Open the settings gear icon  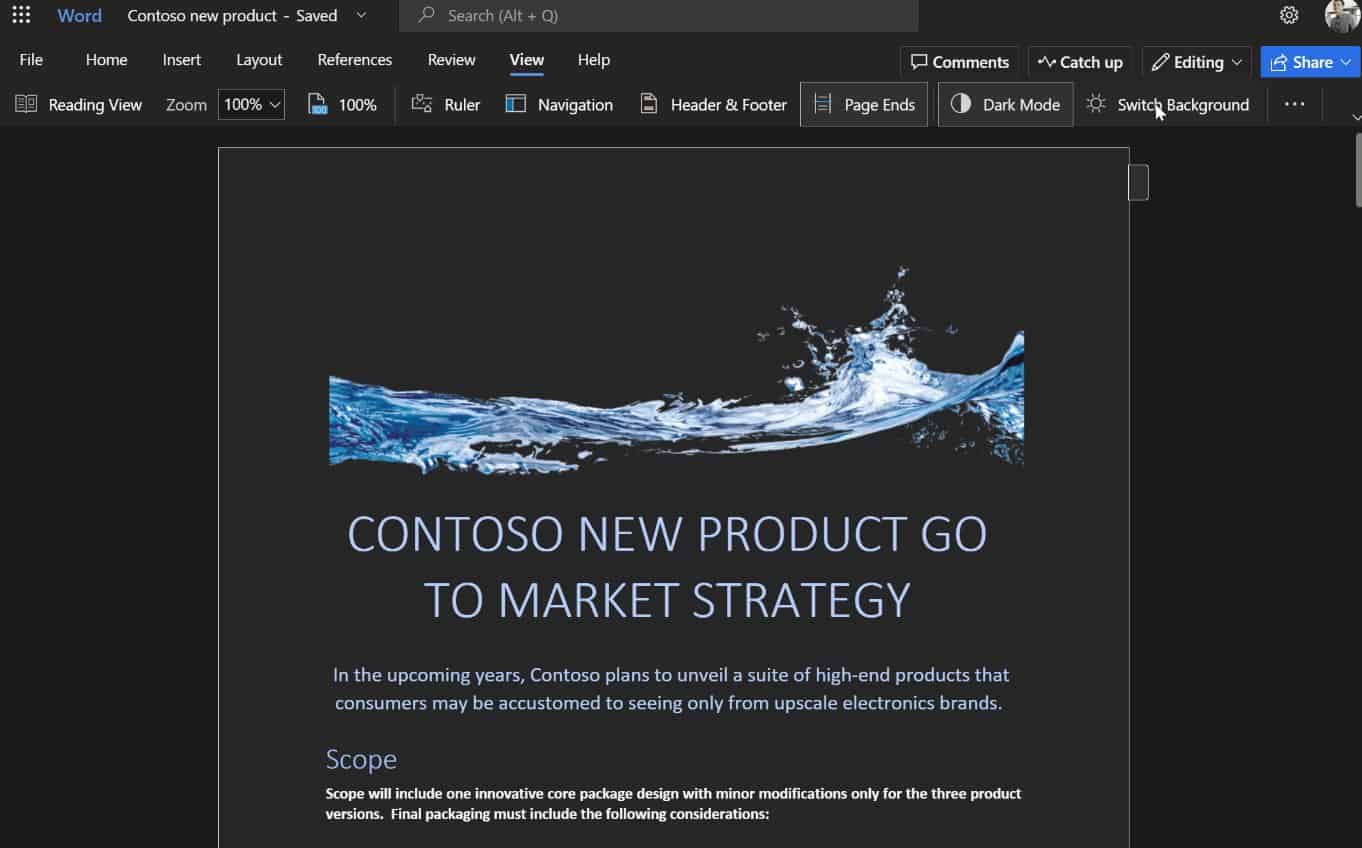tap(1289, 15)
